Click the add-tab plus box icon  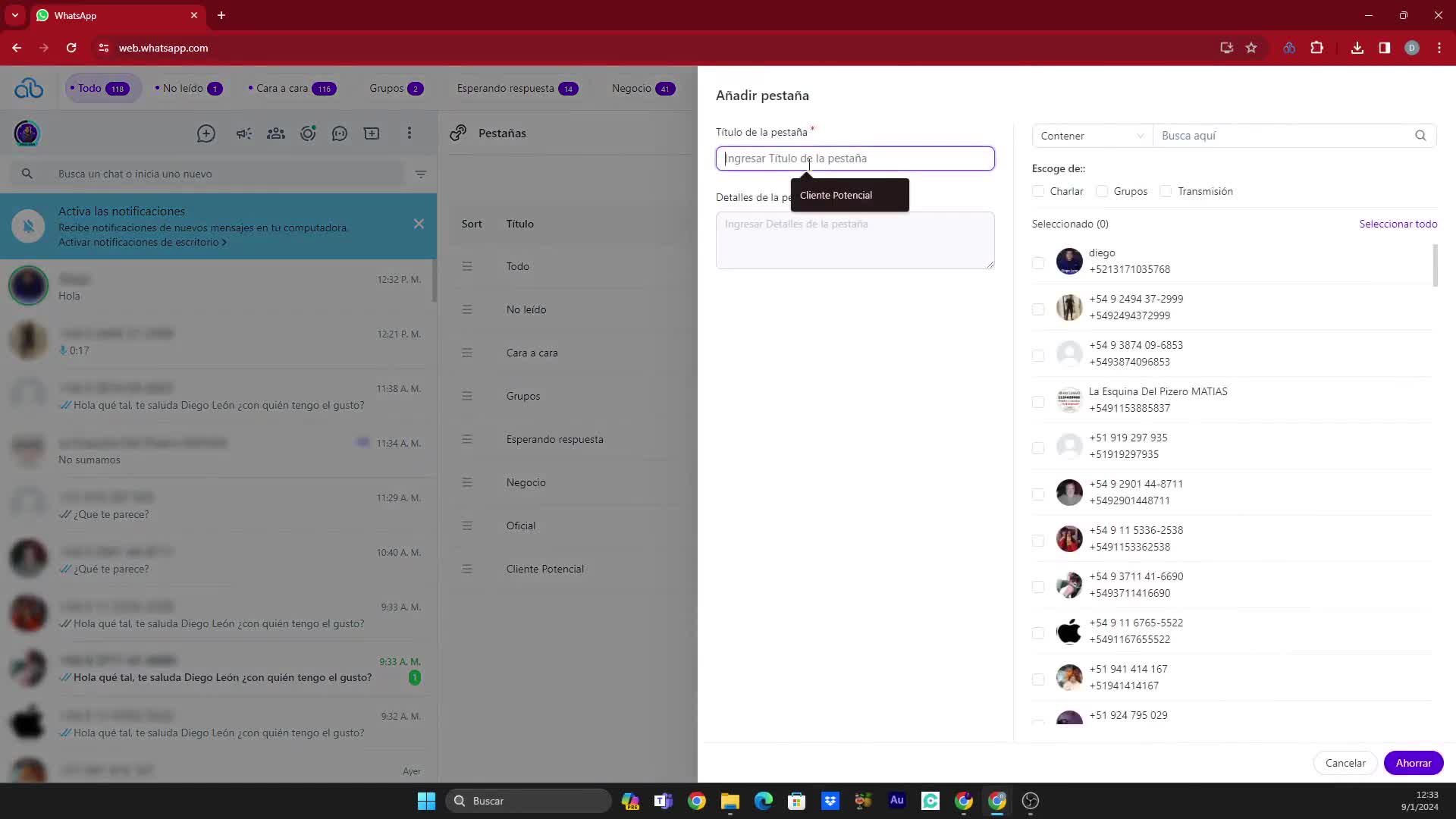(x=372, y=133)
